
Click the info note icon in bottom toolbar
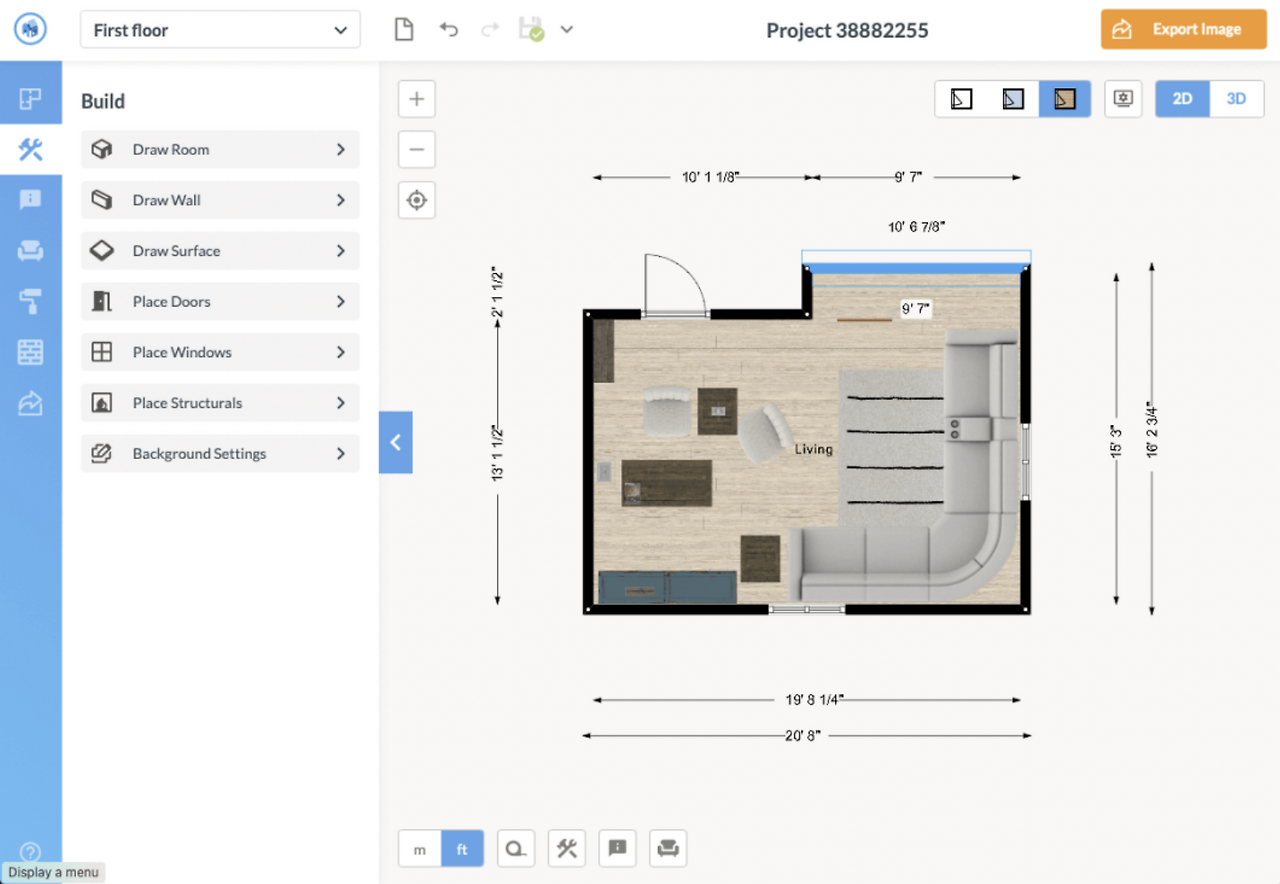tap(618, 849)
